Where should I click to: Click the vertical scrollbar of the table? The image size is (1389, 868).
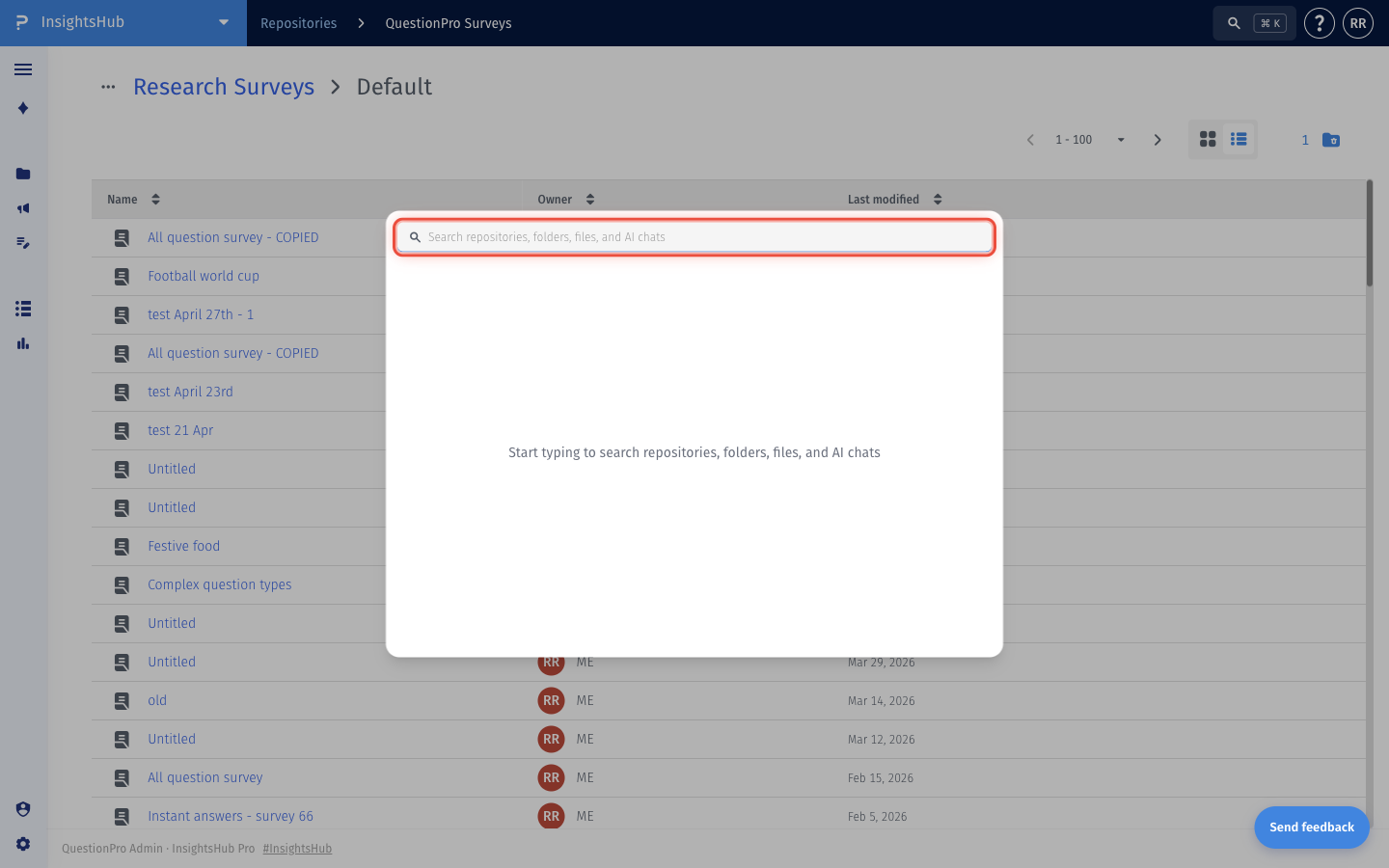[x=1370, y=233]
